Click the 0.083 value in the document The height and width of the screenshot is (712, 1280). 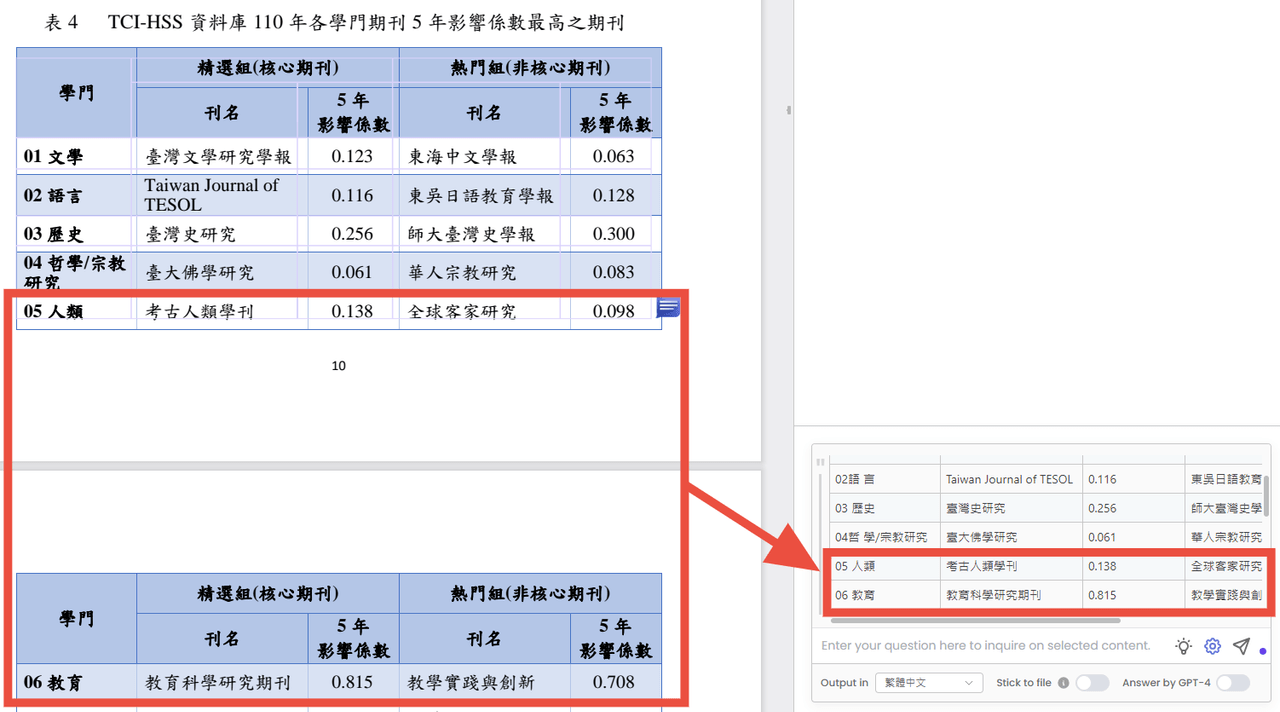[614, 272]
